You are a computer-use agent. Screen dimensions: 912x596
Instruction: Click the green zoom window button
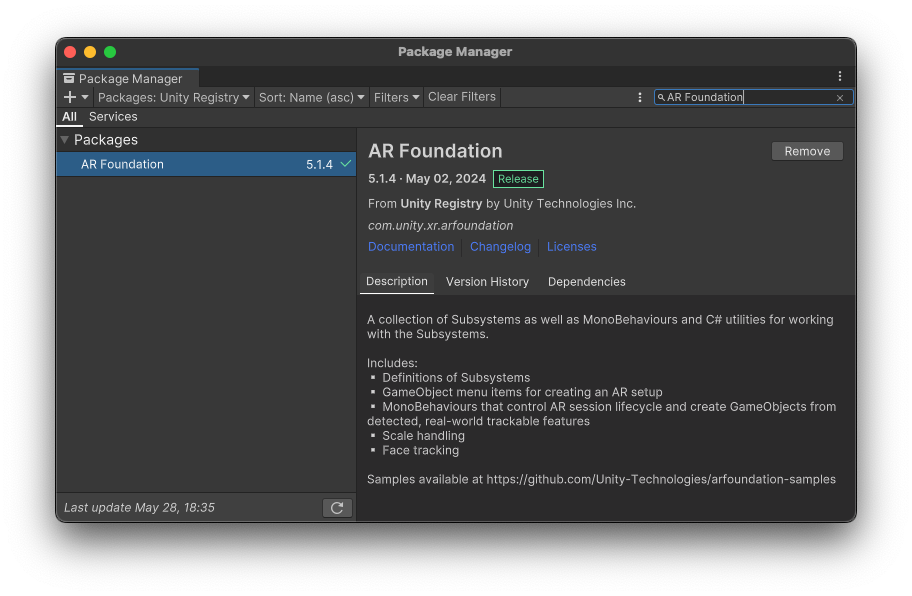[110, 52]
